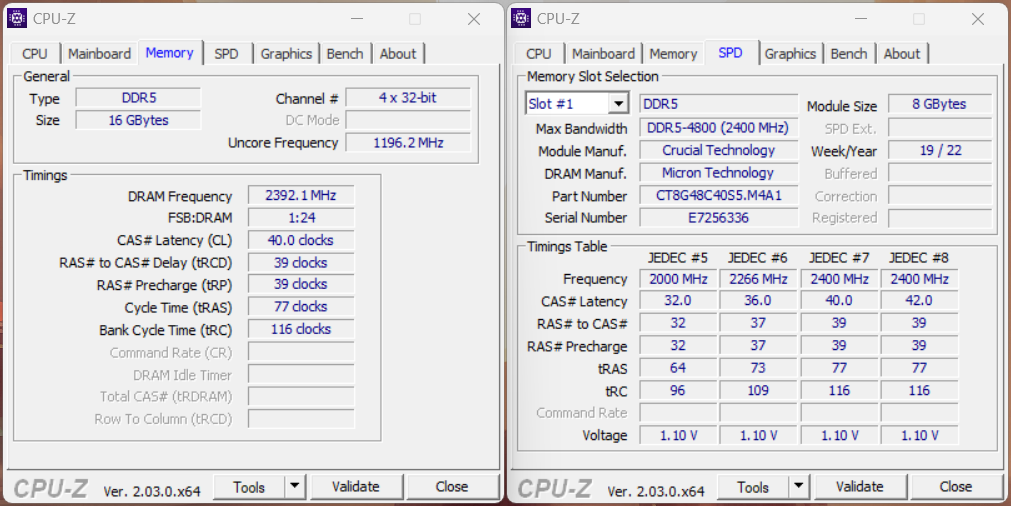Click the JEDEC #6 frequency 2266 MHz cell
The width and height of the screenshot is (1011, 506).
pyautogui.click(x=758, y=279)
